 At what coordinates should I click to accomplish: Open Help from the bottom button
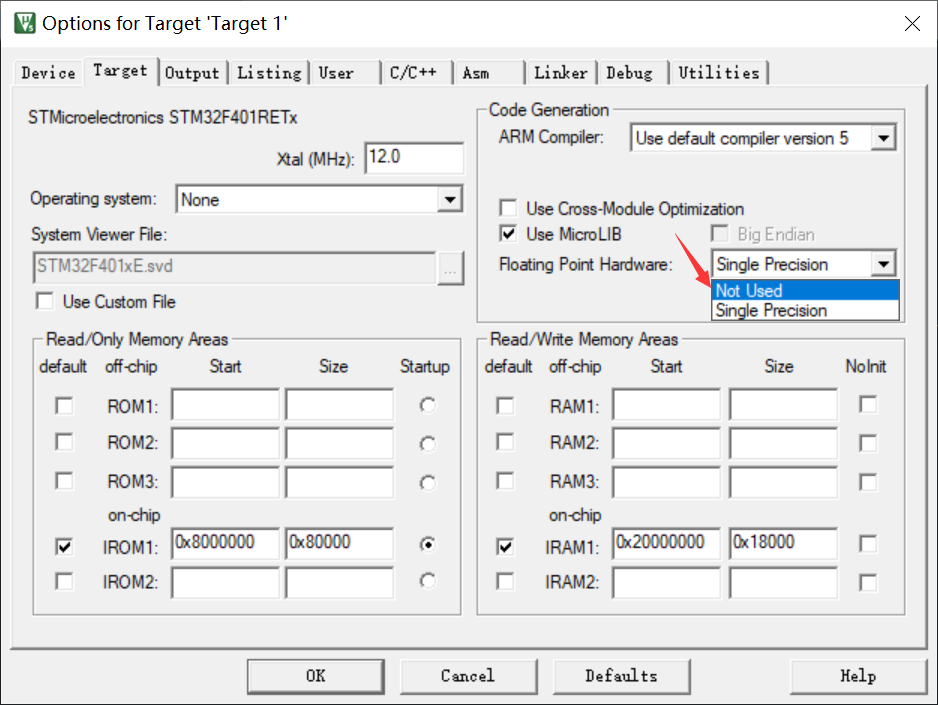pos(858,675)
